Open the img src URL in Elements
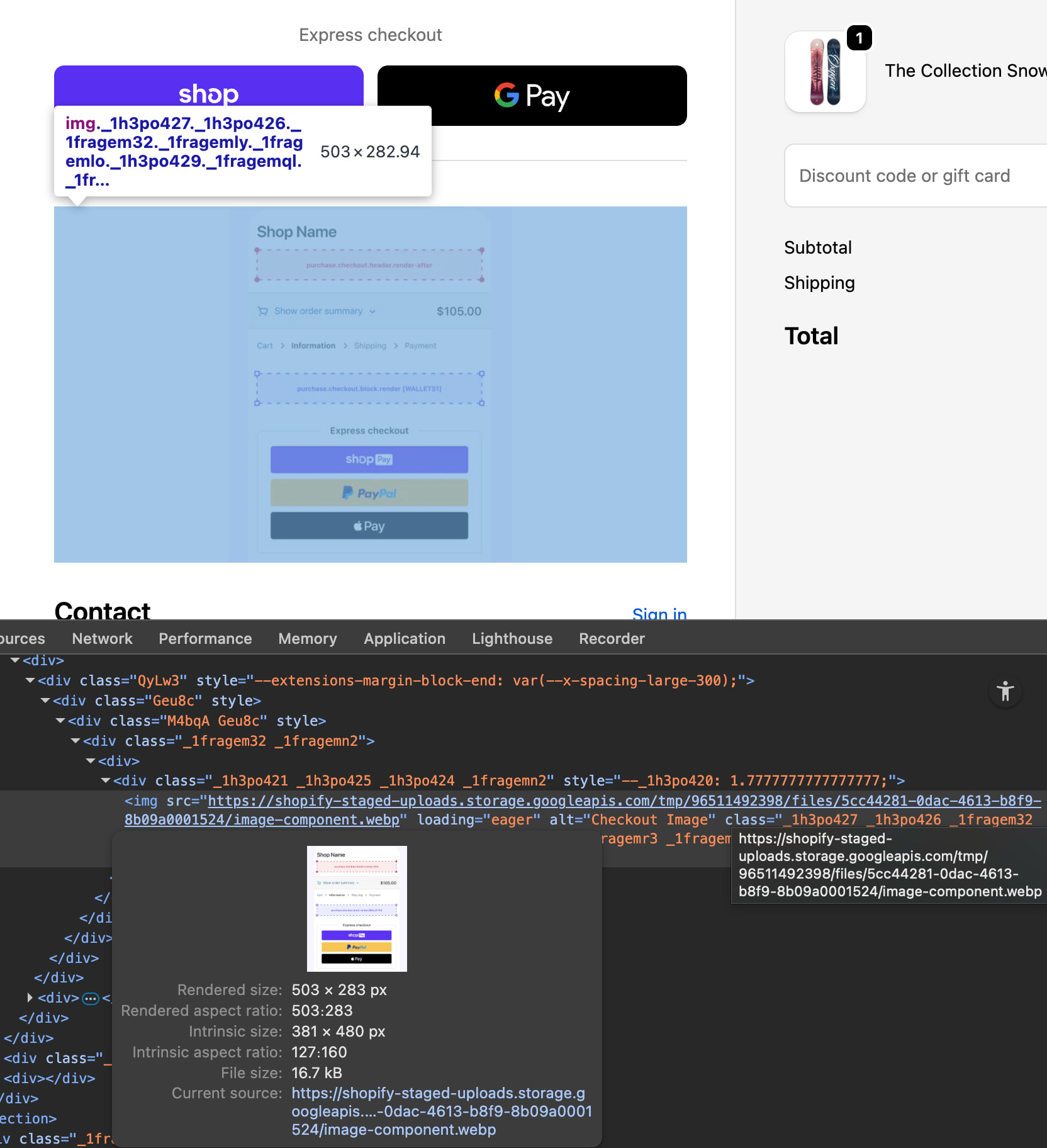1047x1148 pixels. click(x=583, y=810)
